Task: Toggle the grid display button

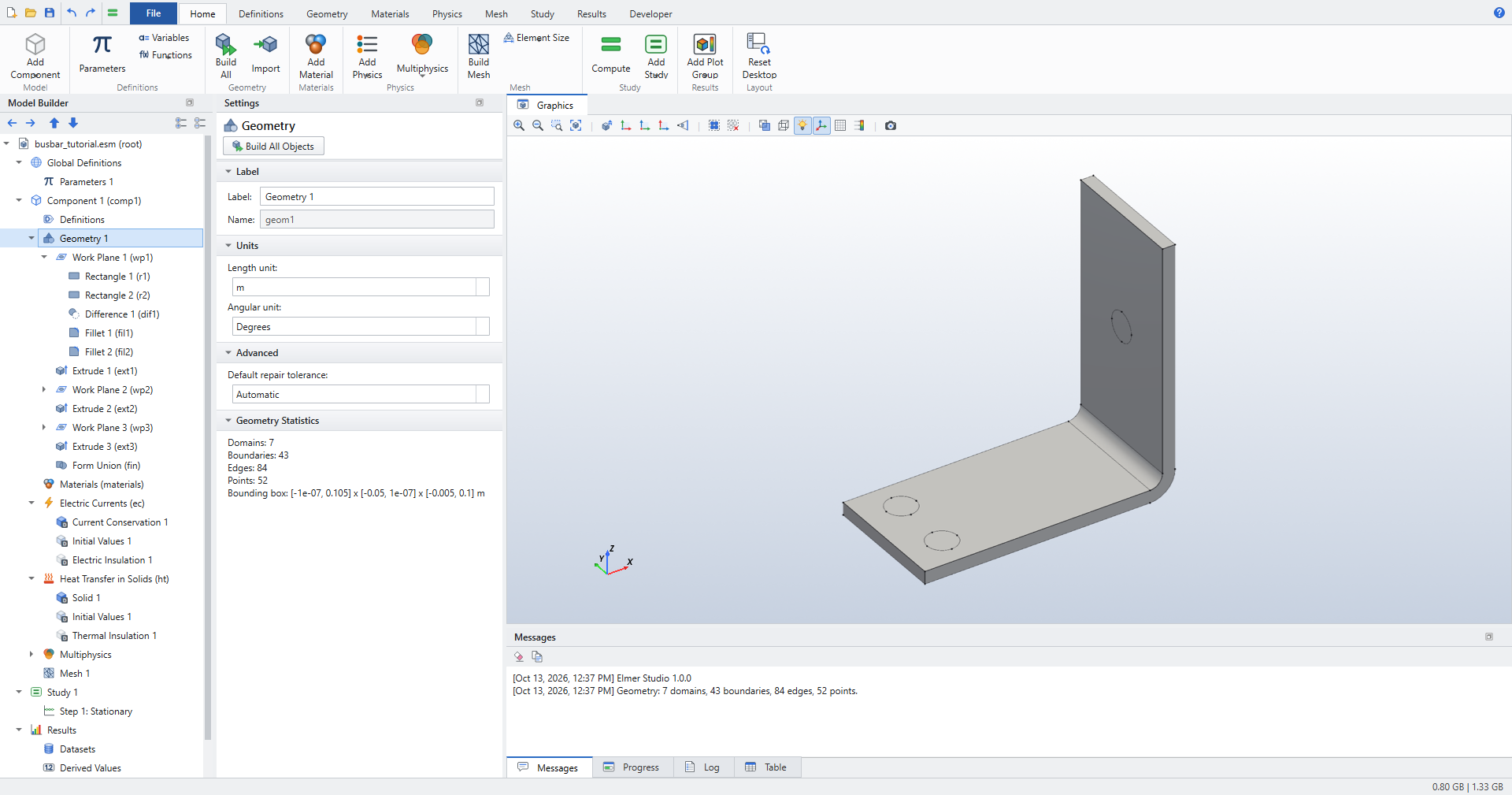Action: 840,125
